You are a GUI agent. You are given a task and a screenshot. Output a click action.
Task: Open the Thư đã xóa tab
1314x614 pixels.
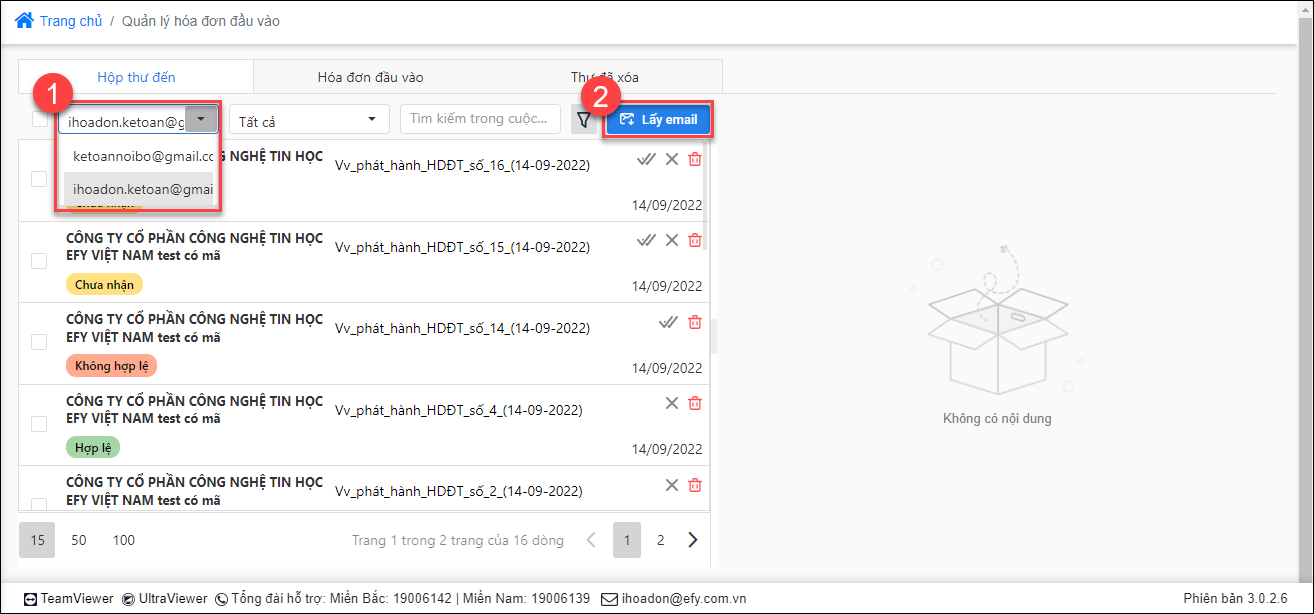tap(605, 77)
